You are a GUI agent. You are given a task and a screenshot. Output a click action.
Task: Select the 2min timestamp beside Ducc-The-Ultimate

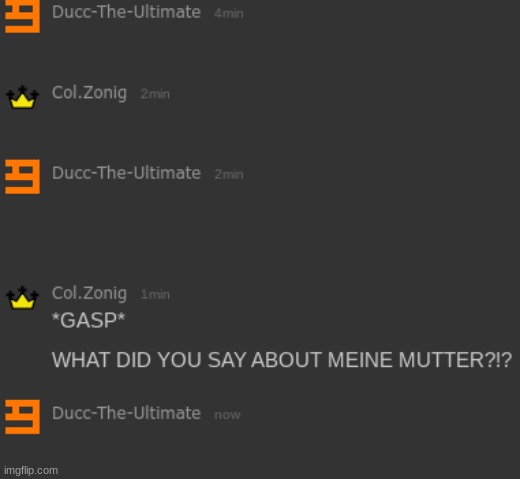click(x=229, y=174)
